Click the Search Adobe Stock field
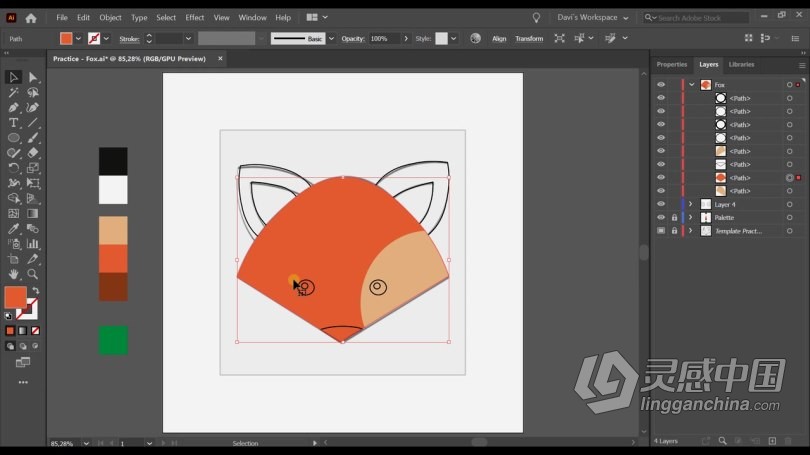 click(695, 18)
